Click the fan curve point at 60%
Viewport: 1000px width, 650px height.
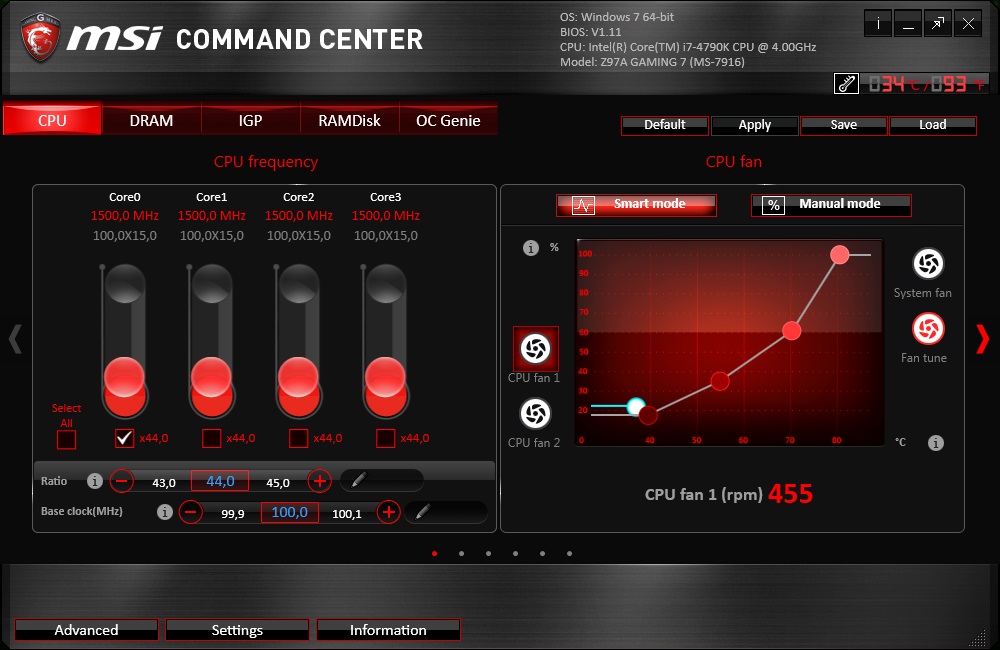pos(791,330)
